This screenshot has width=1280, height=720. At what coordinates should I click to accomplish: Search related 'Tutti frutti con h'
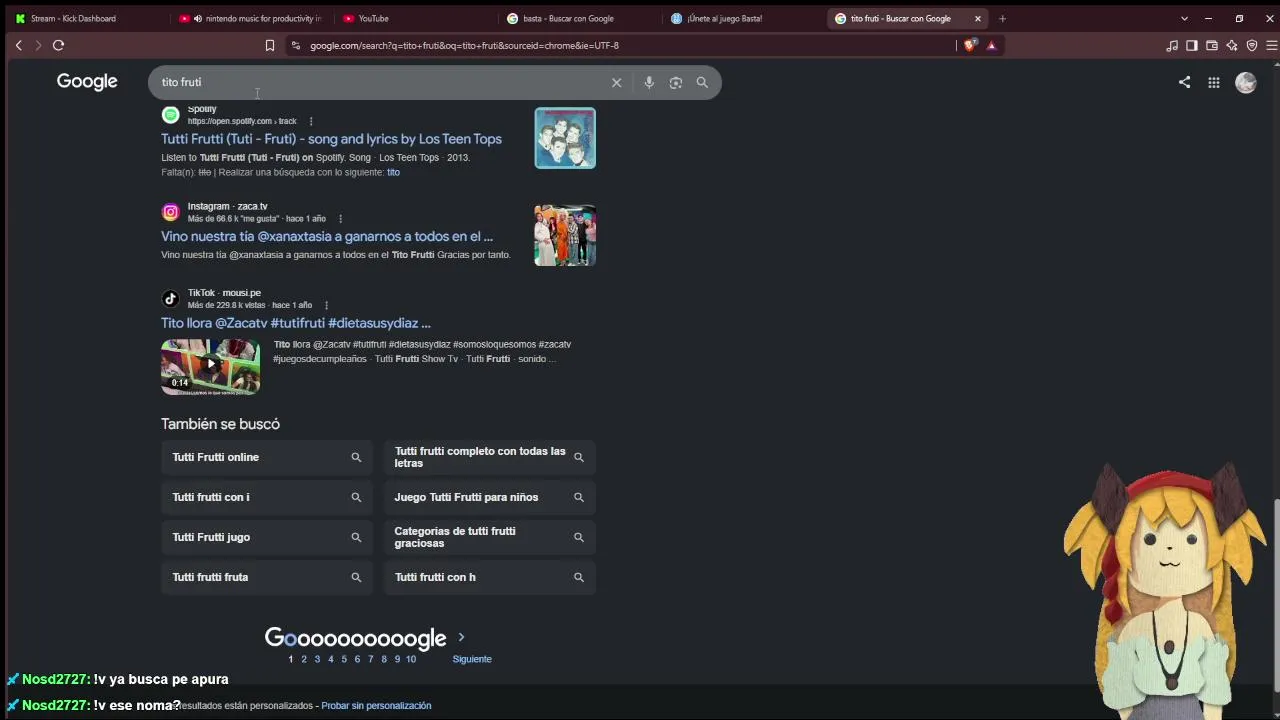(x=490, y=577)
